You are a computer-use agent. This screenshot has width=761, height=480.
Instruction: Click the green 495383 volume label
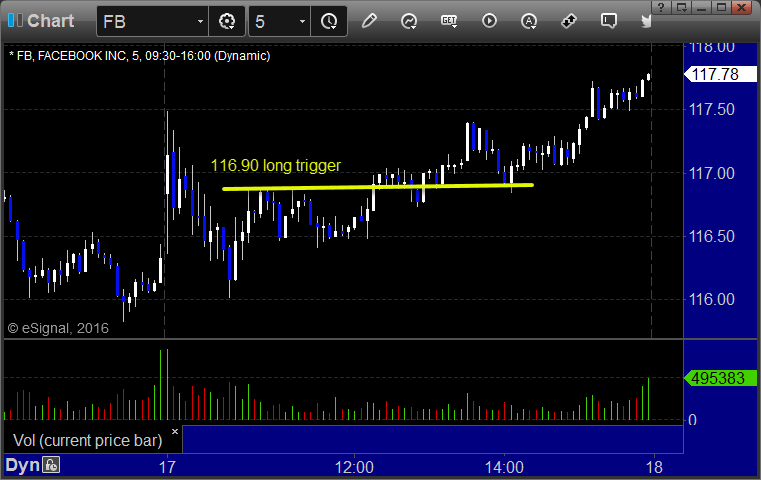[x=720, y=378]
